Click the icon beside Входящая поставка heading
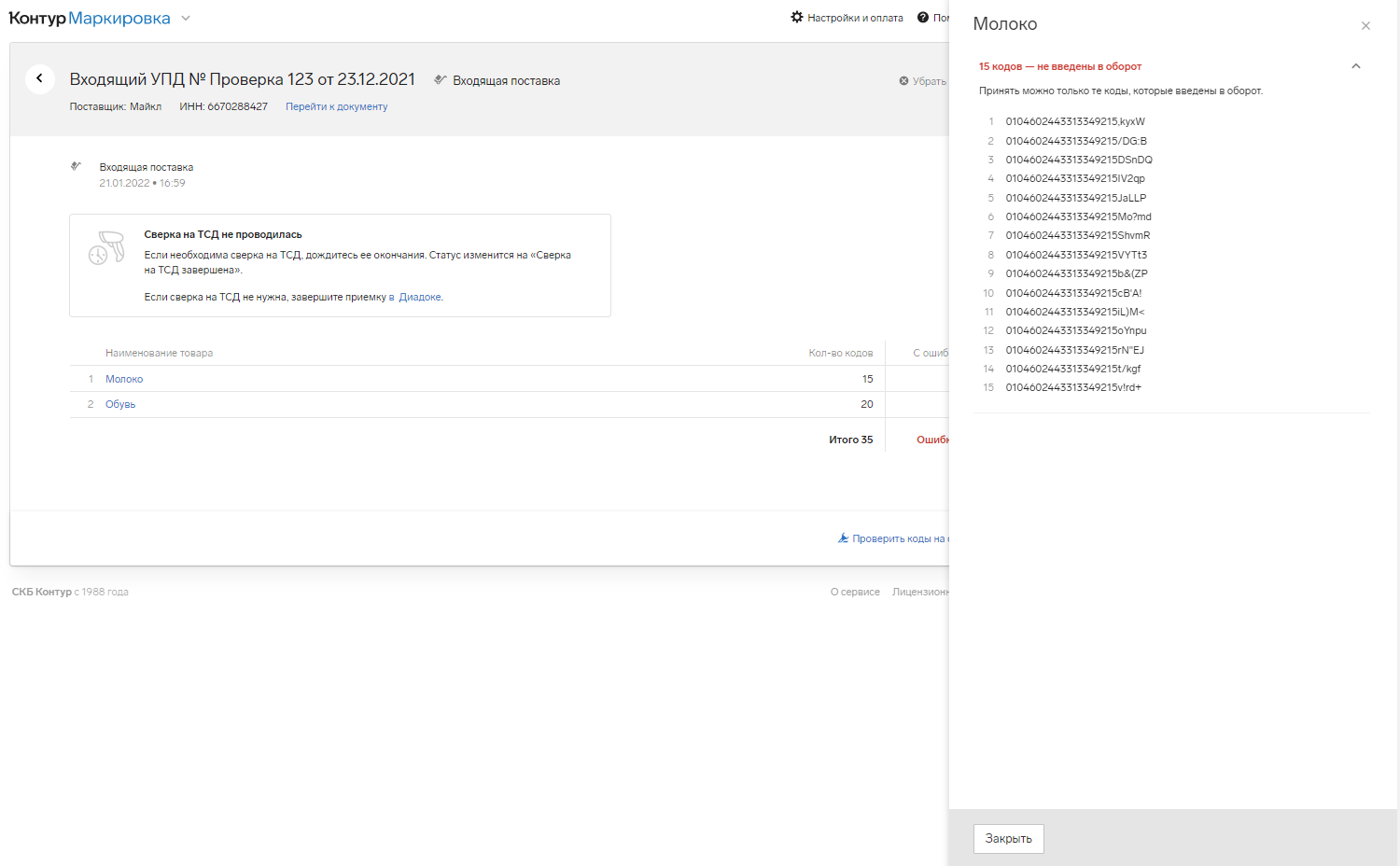1400x866 pixels. coord(441,80)
